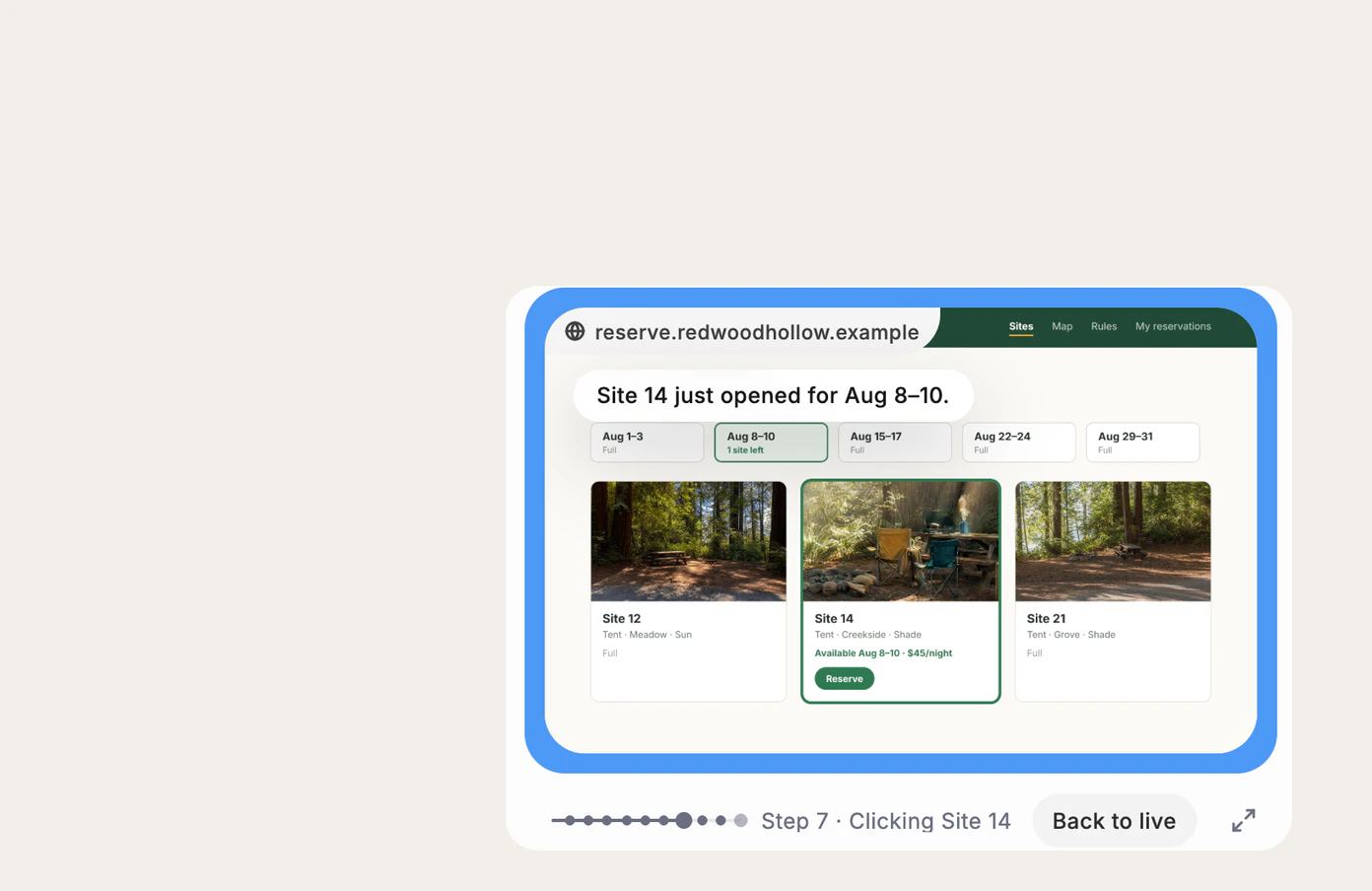The width and height of the screenshot is (1372, 891).
Task: Select the Aug 1–3 date range
Action: pyautogui.click(x=648, y=443)
